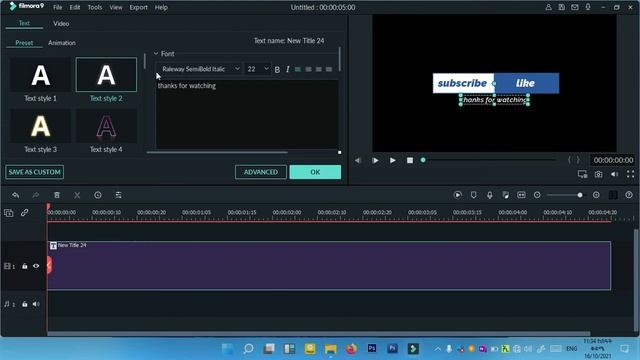Adjust preview volume speaker icon

point(614,174)
